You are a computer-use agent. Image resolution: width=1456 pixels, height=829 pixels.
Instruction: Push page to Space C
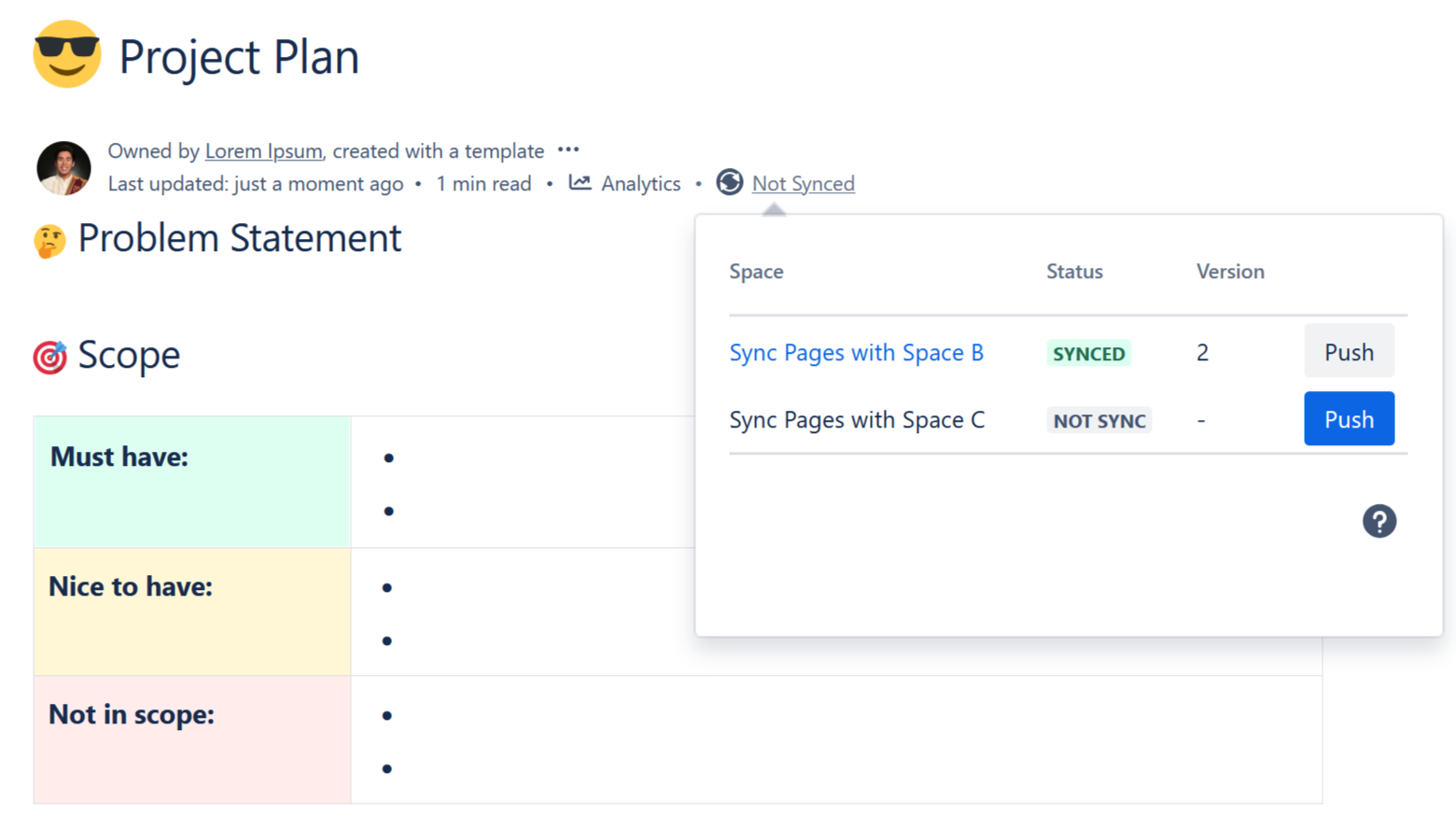[x=1349, y=419]
